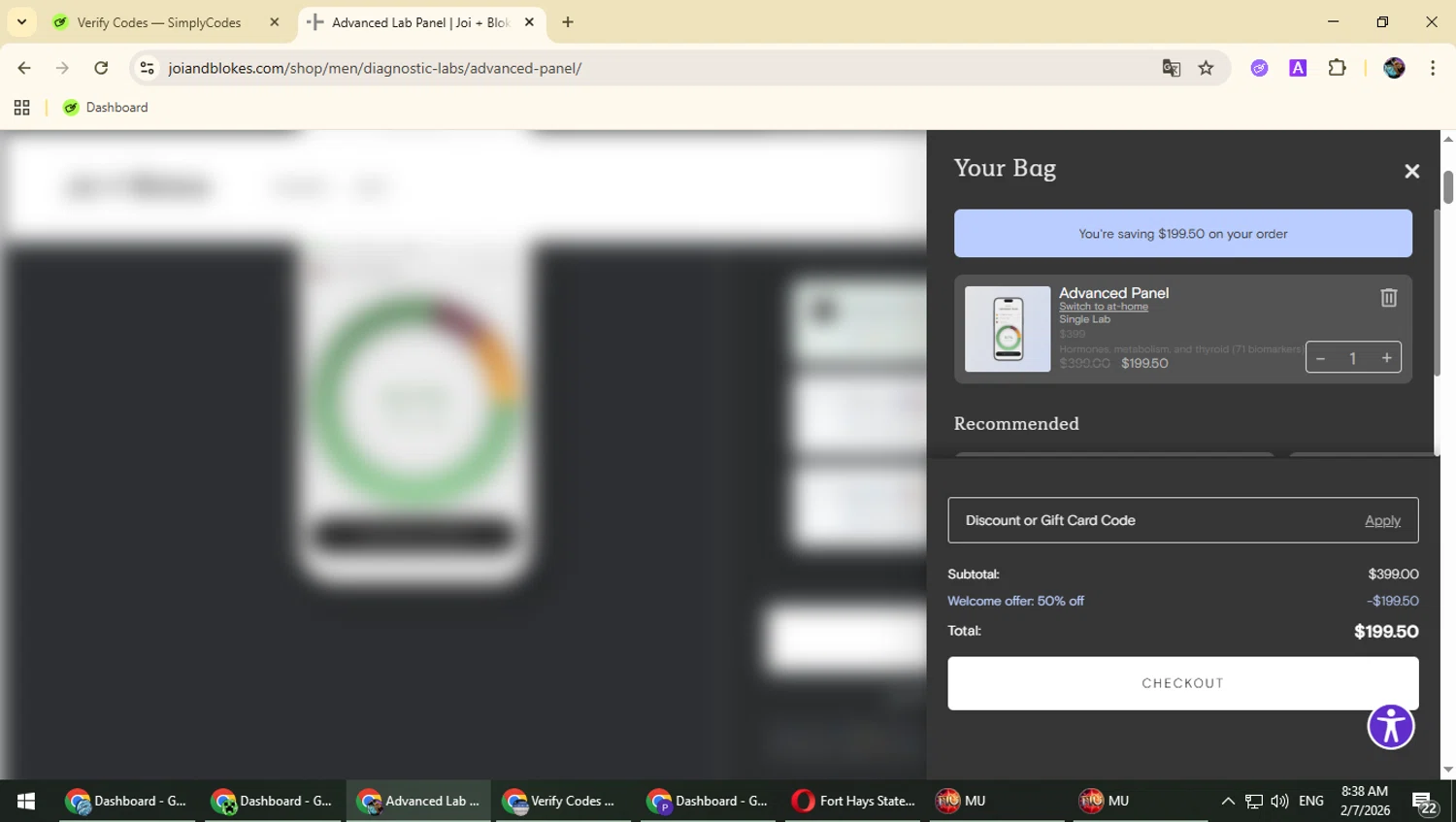Image resolution: width=1456 pixels, height=822 pixels.
Task: Open the purple A extension icon
Action: pyautogui.click(x=1298, y=68)
